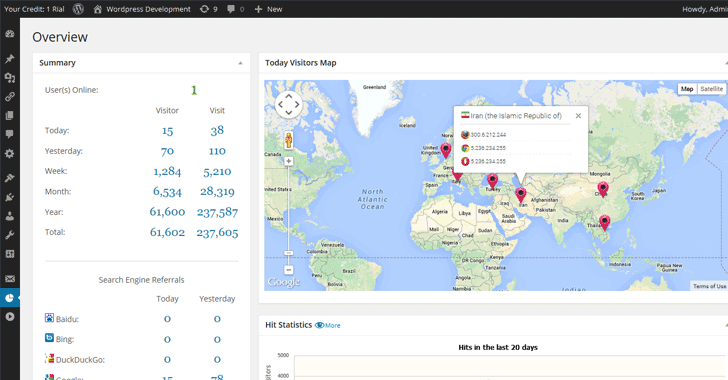Open the New content menu

268,9
